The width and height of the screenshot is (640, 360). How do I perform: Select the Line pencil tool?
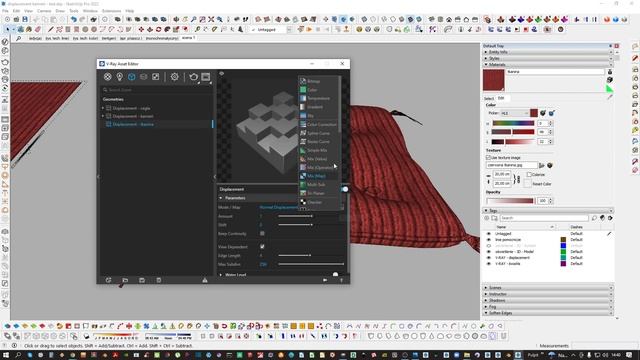[51, 29]
